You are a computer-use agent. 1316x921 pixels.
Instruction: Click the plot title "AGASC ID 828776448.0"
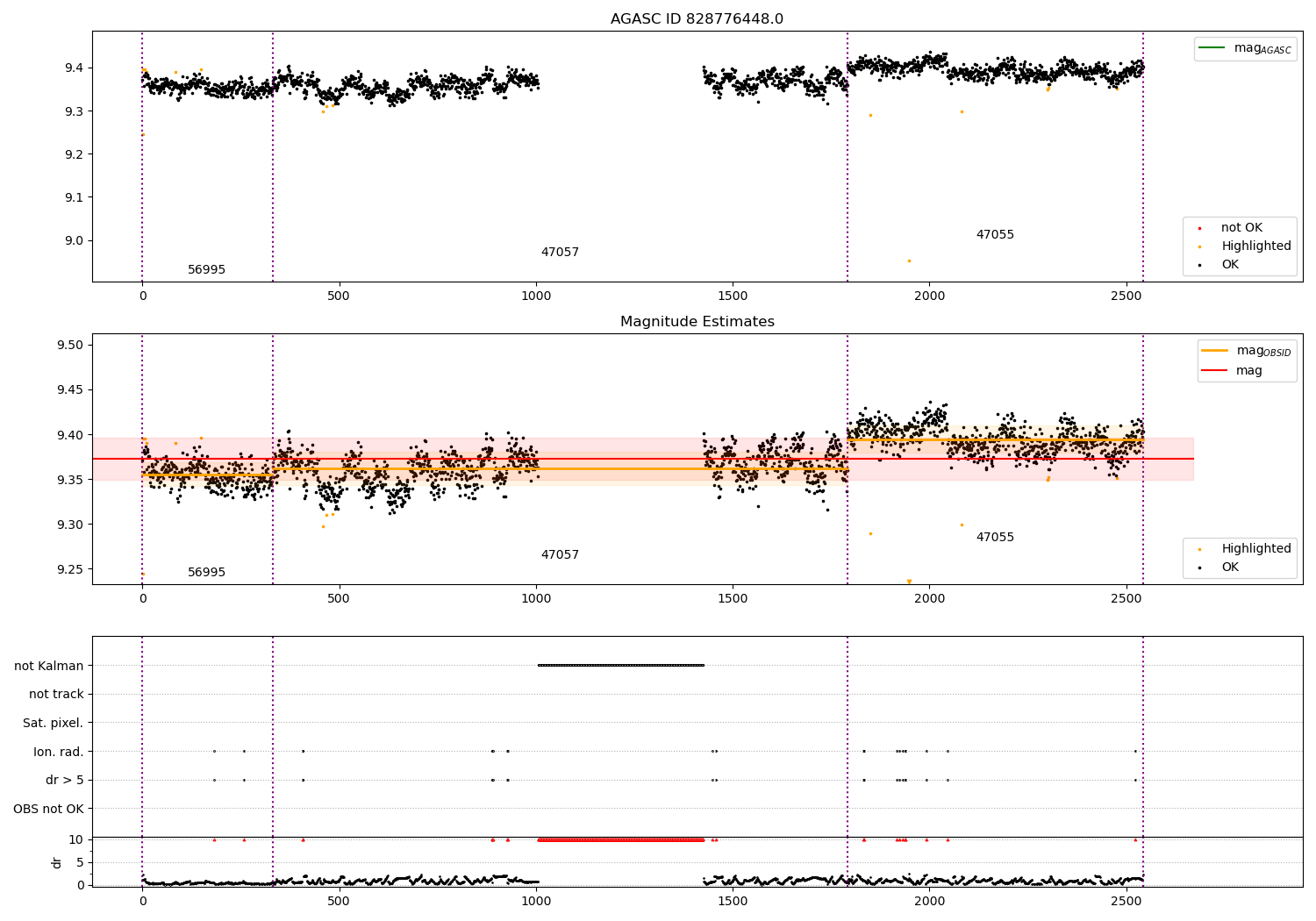click(x=697, y=19)
